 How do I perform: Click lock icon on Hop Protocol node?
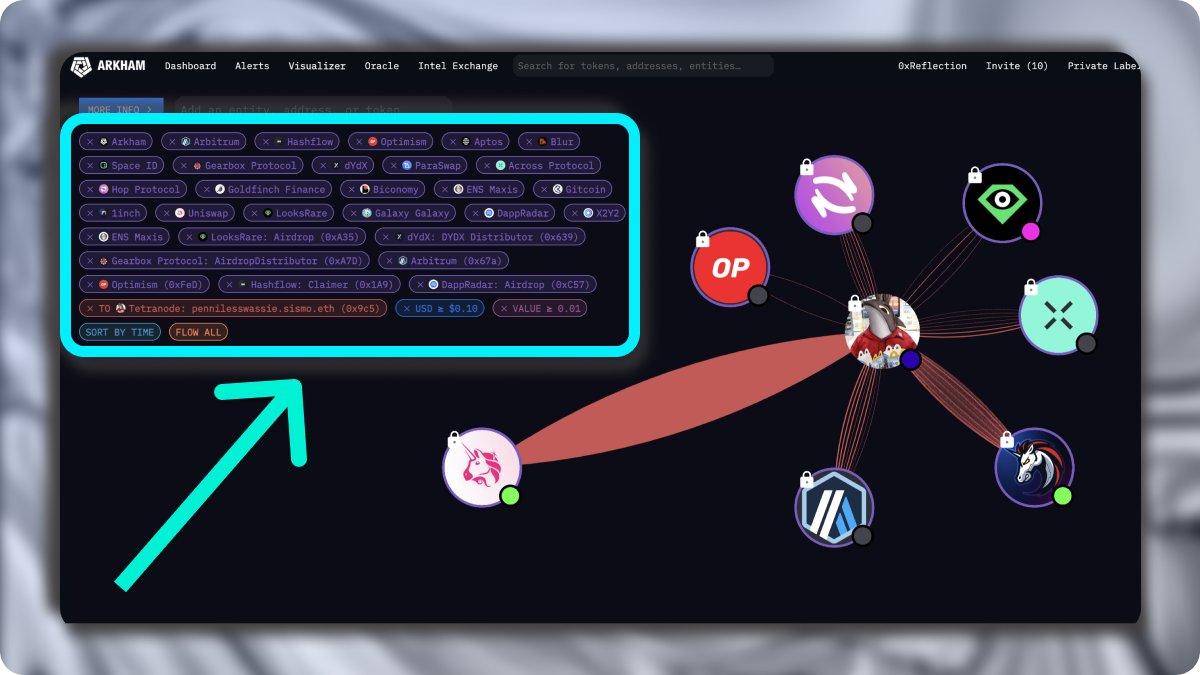pyautogui.click(x=806, y=166)
